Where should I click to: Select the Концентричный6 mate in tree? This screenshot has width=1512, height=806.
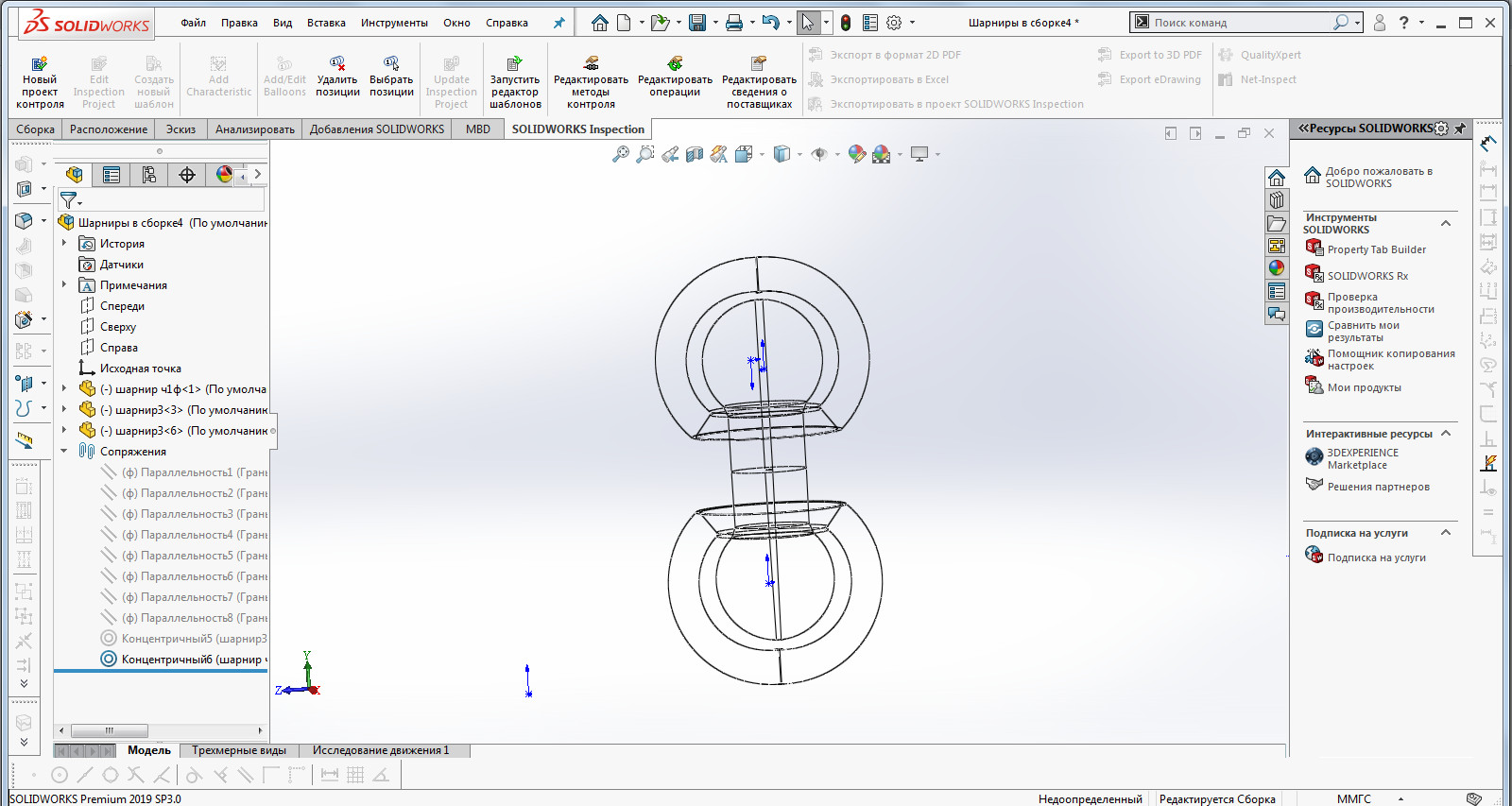pos(192,660)
